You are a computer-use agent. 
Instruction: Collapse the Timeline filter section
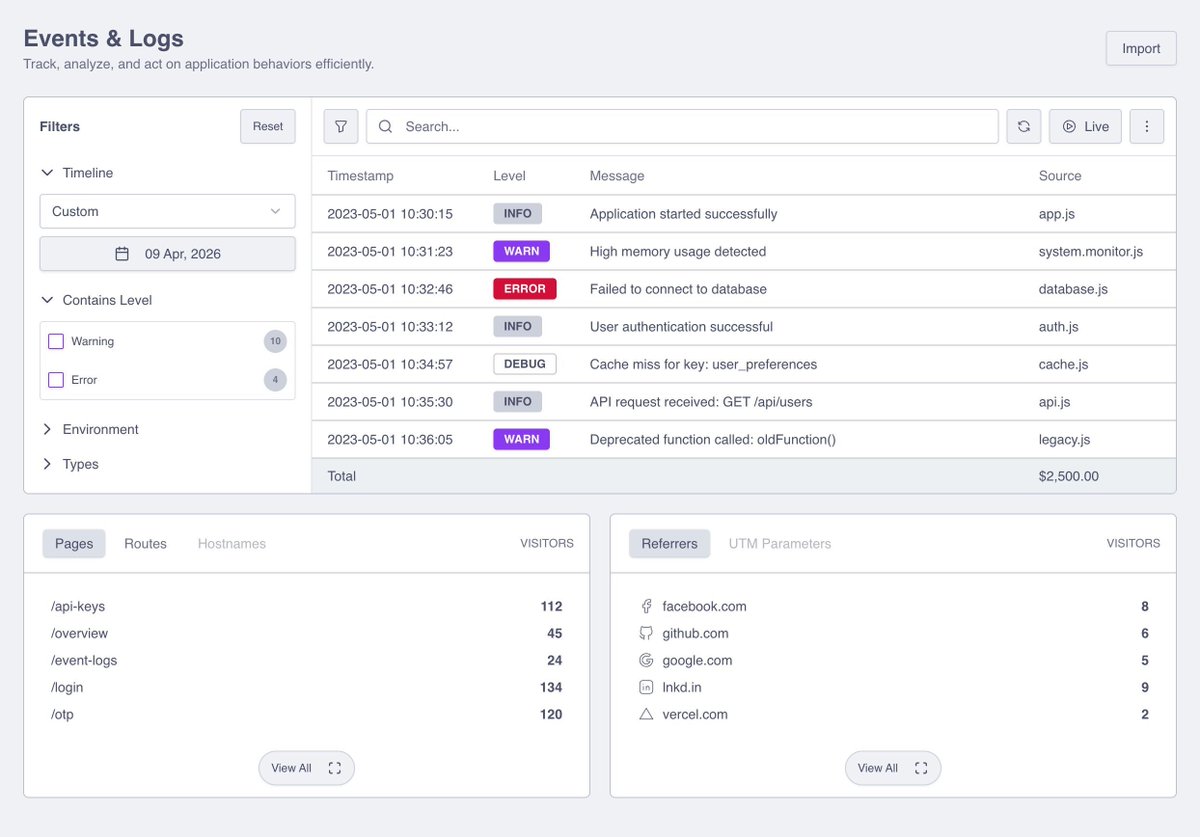[x=77, y=173]
